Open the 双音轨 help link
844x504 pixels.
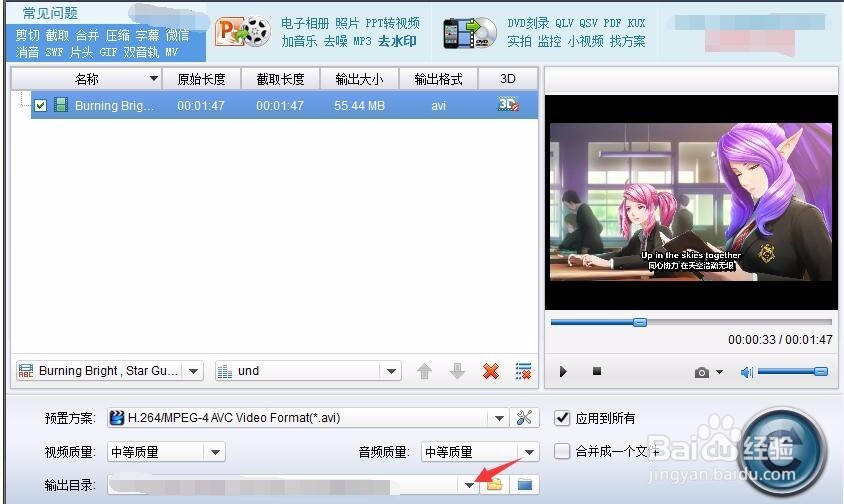coord(141,52)
